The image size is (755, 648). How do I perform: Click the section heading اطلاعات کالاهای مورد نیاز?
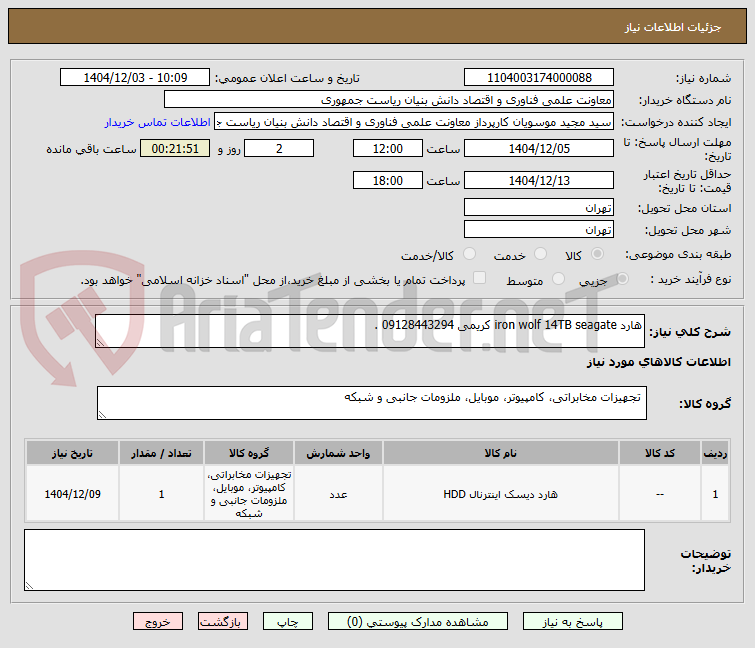pos(659,362)
